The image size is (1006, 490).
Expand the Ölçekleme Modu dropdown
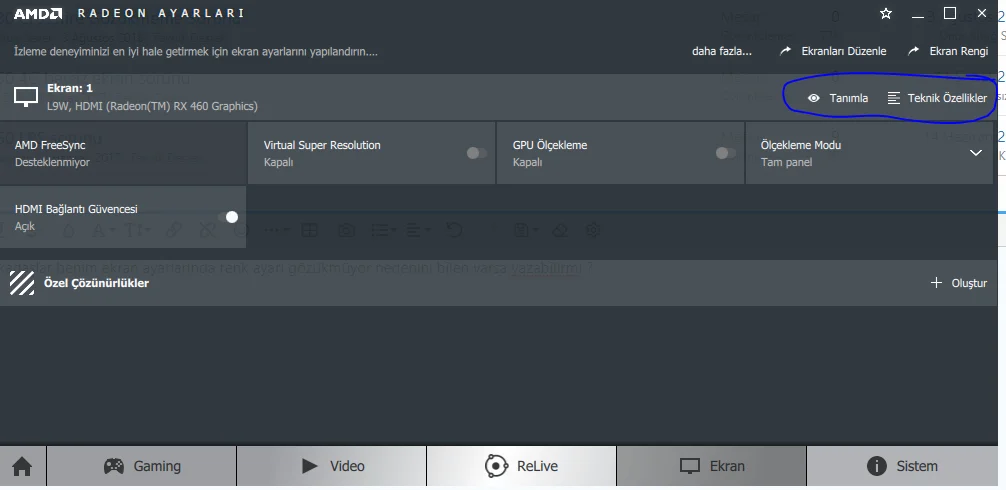coord(975,153)
